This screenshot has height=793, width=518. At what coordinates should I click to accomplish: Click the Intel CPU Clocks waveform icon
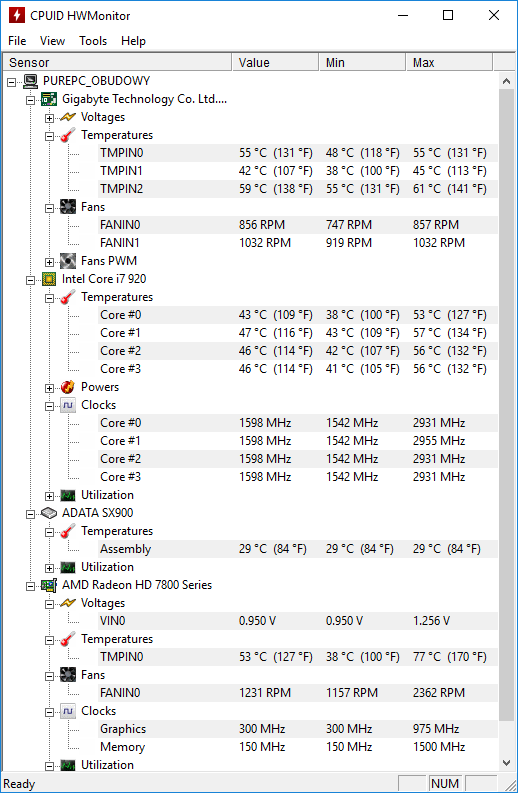point(68,405)
